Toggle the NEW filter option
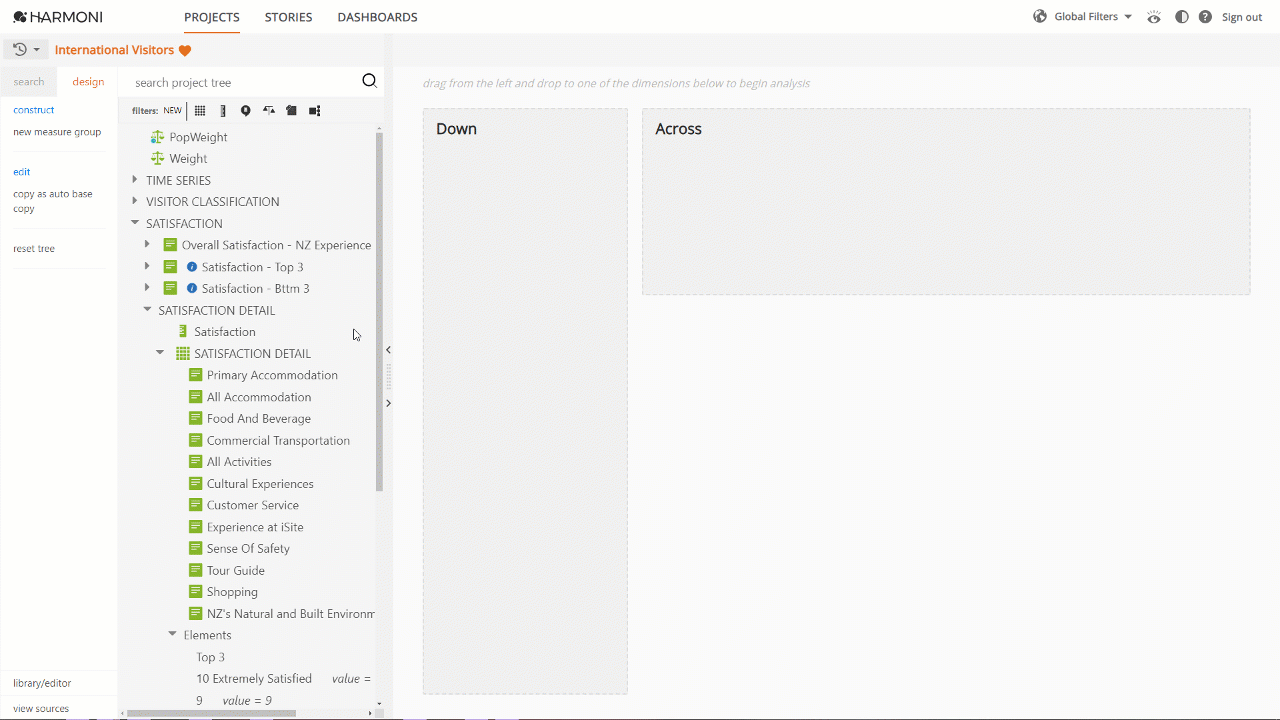The width and height of the screenshot is (1280, 720). (171, 110)
